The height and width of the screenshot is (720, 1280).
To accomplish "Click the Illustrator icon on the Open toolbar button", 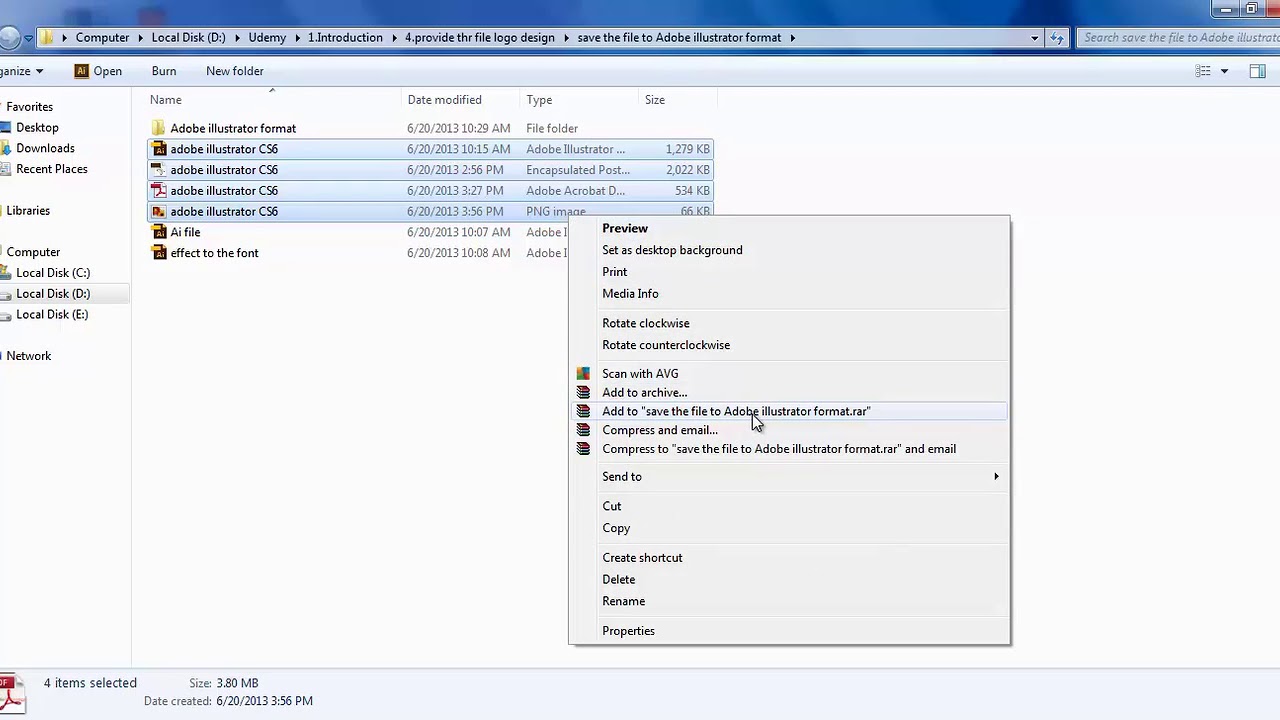I will pyautogui.click(x=82, y=71).
